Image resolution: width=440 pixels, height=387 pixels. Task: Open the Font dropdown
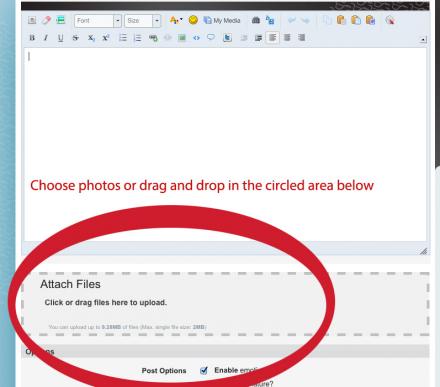(98, 21)
